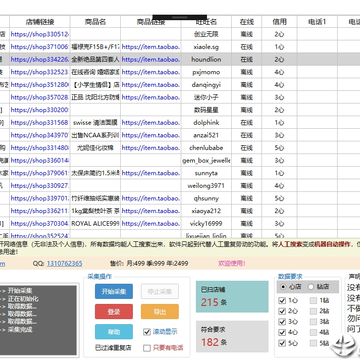
Task: Open the item.taobao link in the vicky16999 row
Action: tap(151, 224)
